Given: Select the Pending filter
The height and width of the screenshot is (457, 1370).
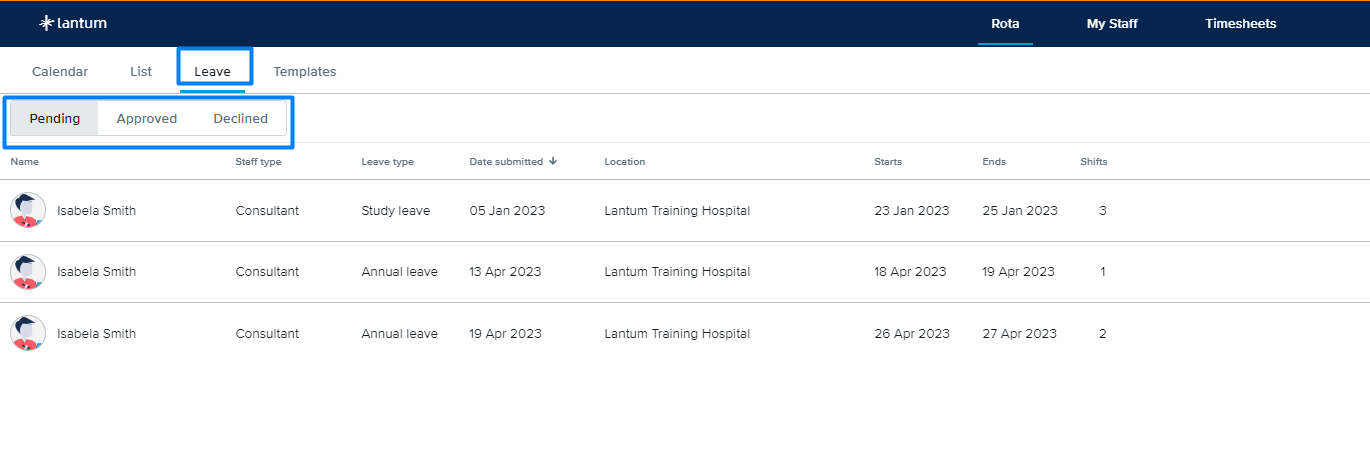Looking at the screenshot, I should coord(55,118).
